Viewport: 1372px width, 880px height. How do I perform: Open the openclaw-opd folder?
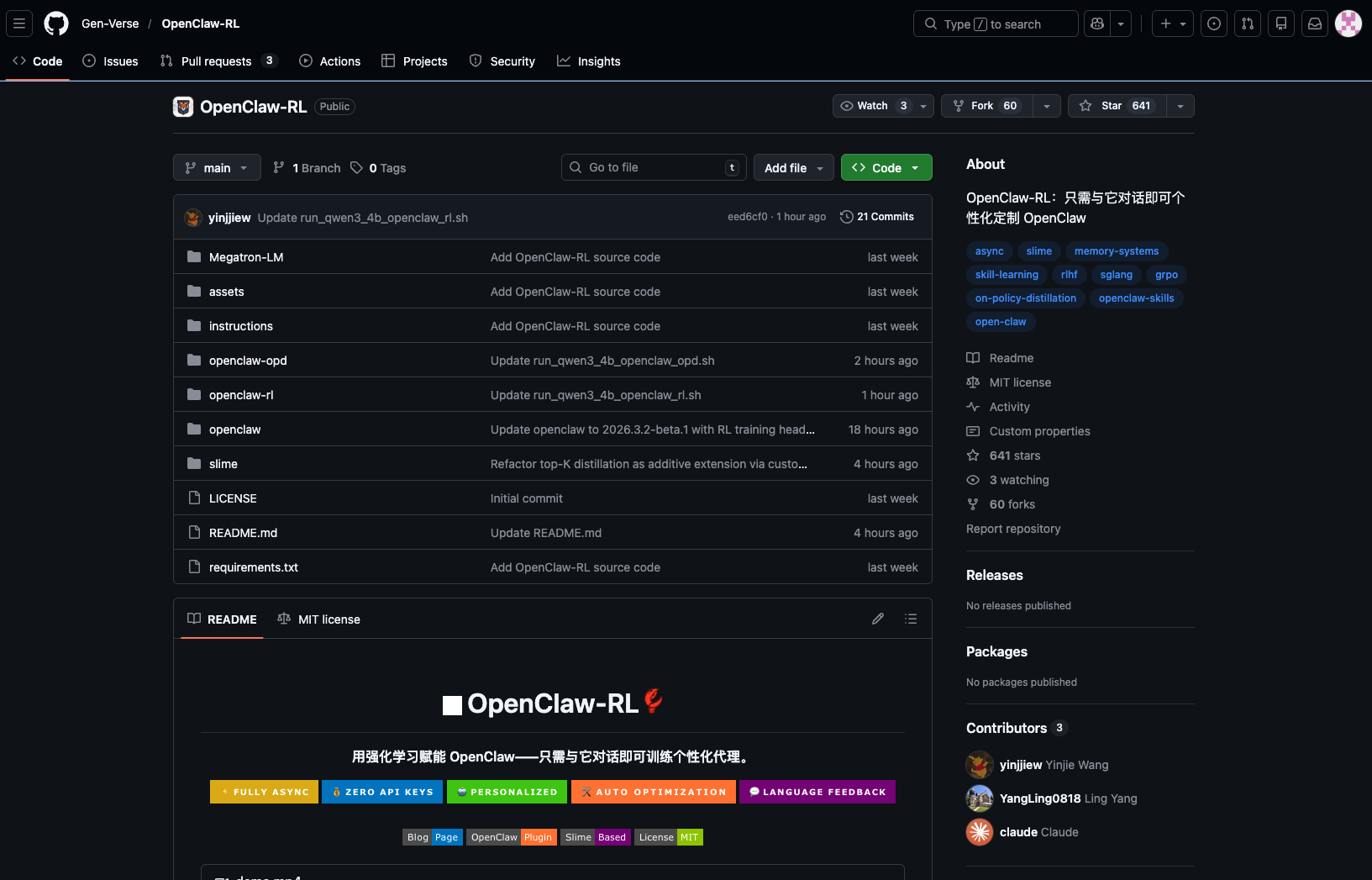(248, 361)
